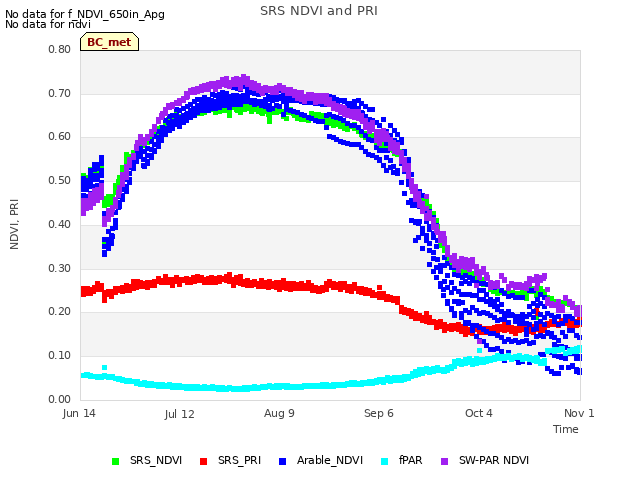Click the 0.20 y-axis tick value
The height and width of the screenshot is (480, 640).
pos(60,311)
